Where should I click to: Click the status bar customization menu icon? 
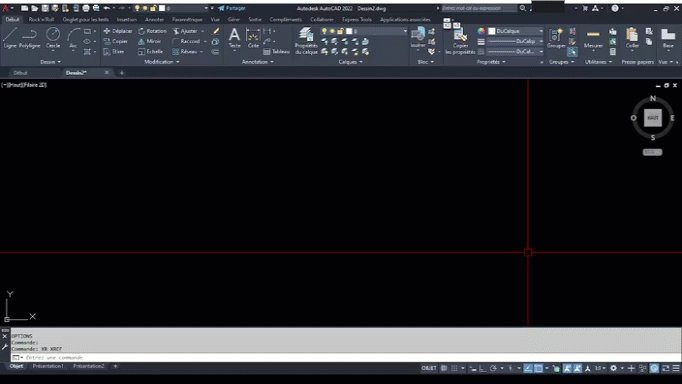click(x=676, y=368)
